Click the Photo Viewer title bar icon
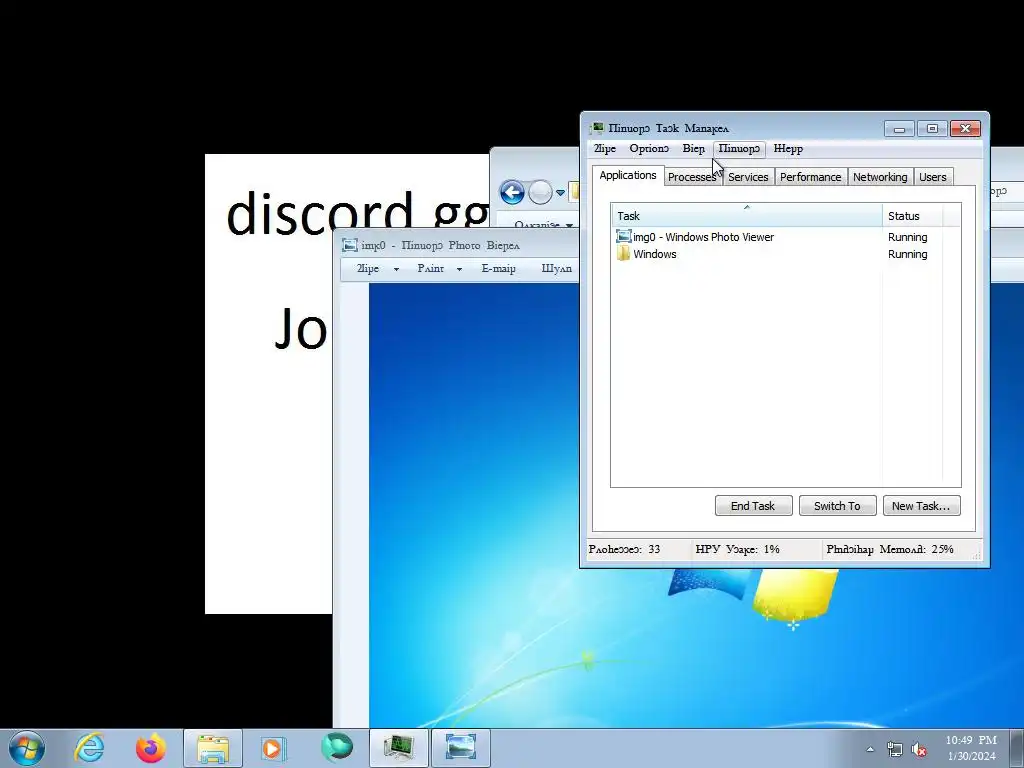The height and width of the screenshot is (768, 1024). pyautogui.click(x=350, y=246)
